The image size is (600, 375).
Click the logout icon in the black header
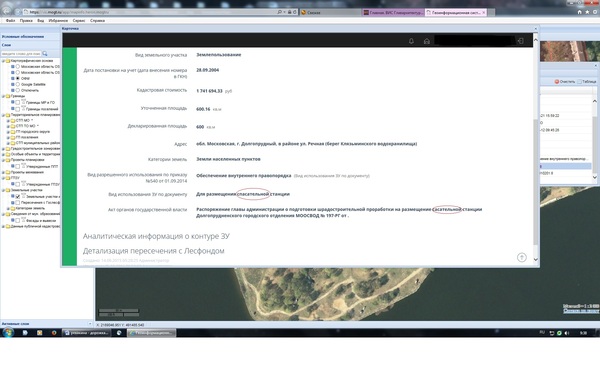pyautogui.click(x=521, y=41)
